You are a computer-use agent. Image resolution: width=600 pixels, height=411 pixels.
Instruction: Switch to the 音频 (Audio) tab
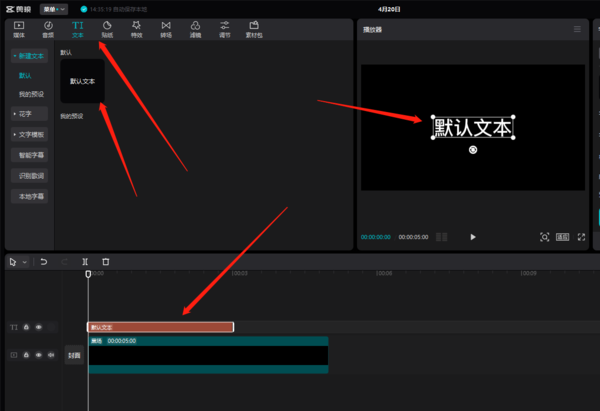[48, 29]
